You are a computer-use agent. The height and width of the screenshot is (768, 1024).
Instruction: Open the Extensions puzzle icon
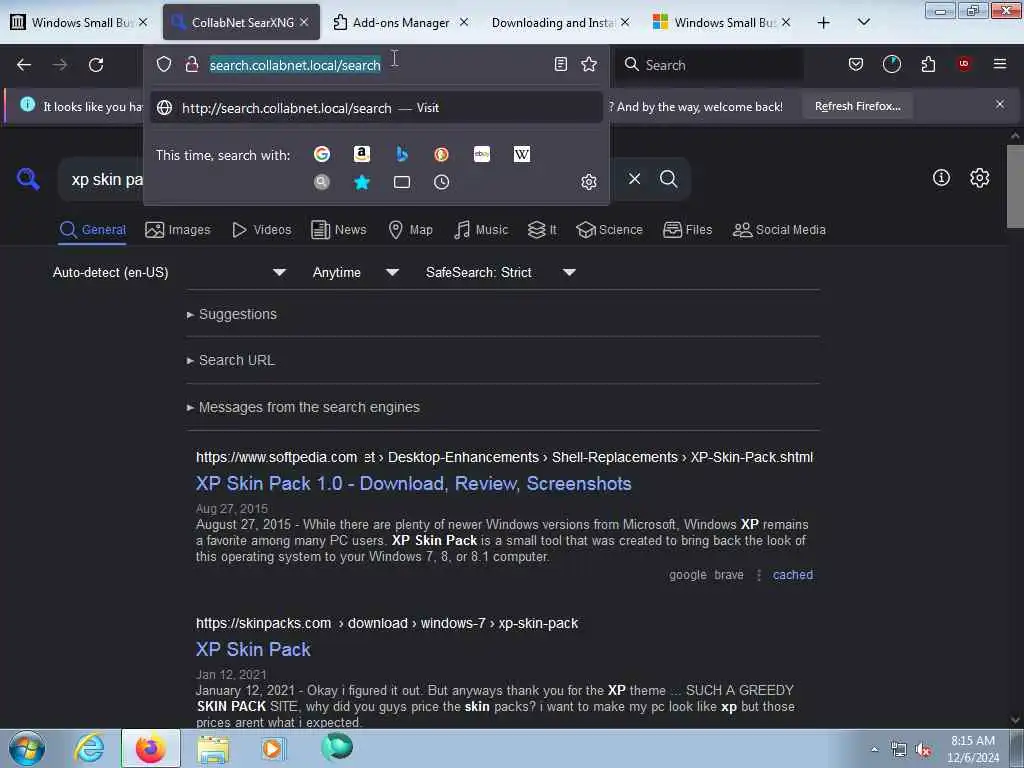pyautogui.click(x=928, y=64)
